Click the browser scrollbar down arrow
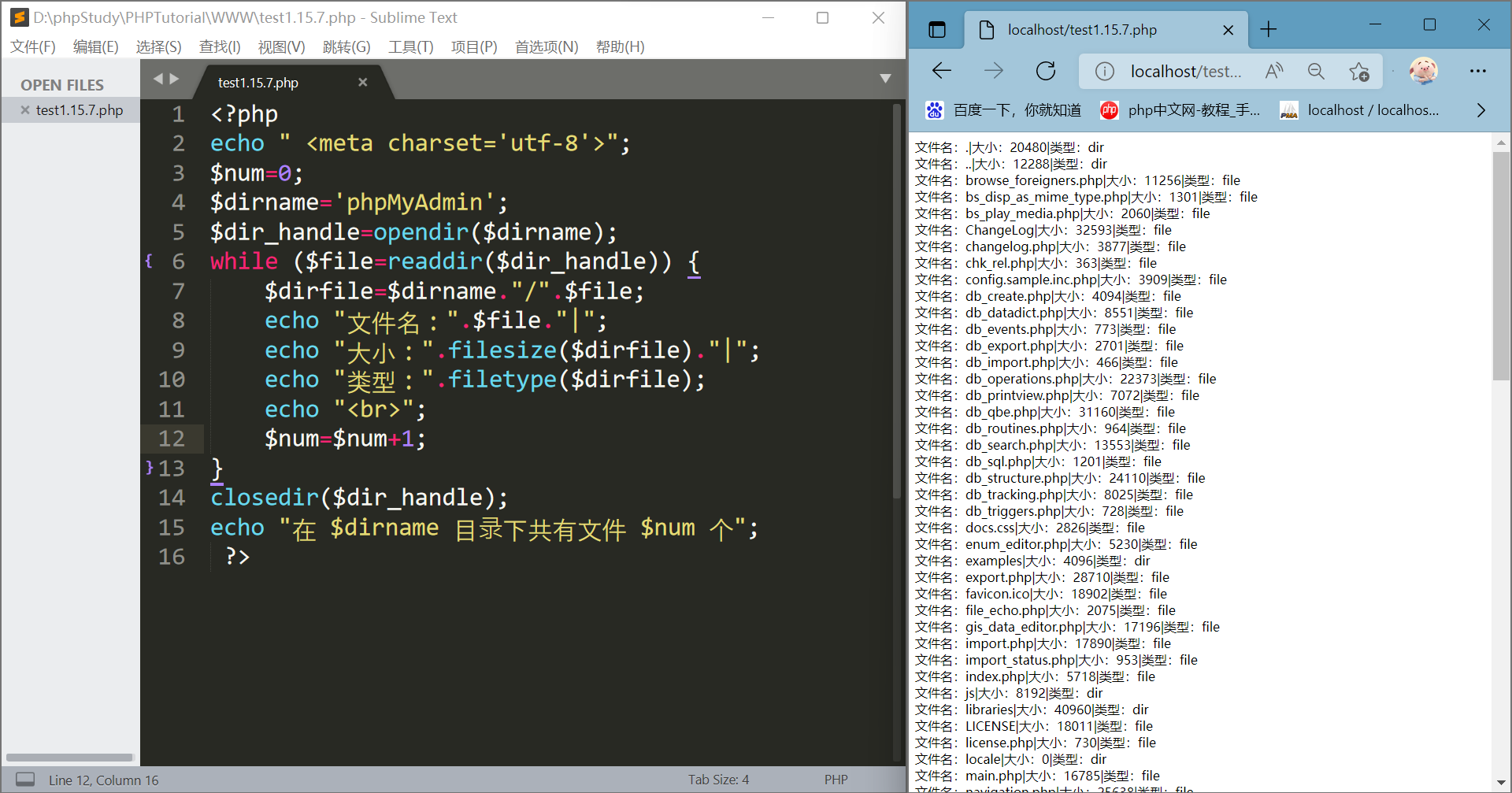The image size is (1512, 793). (1501, 783)
